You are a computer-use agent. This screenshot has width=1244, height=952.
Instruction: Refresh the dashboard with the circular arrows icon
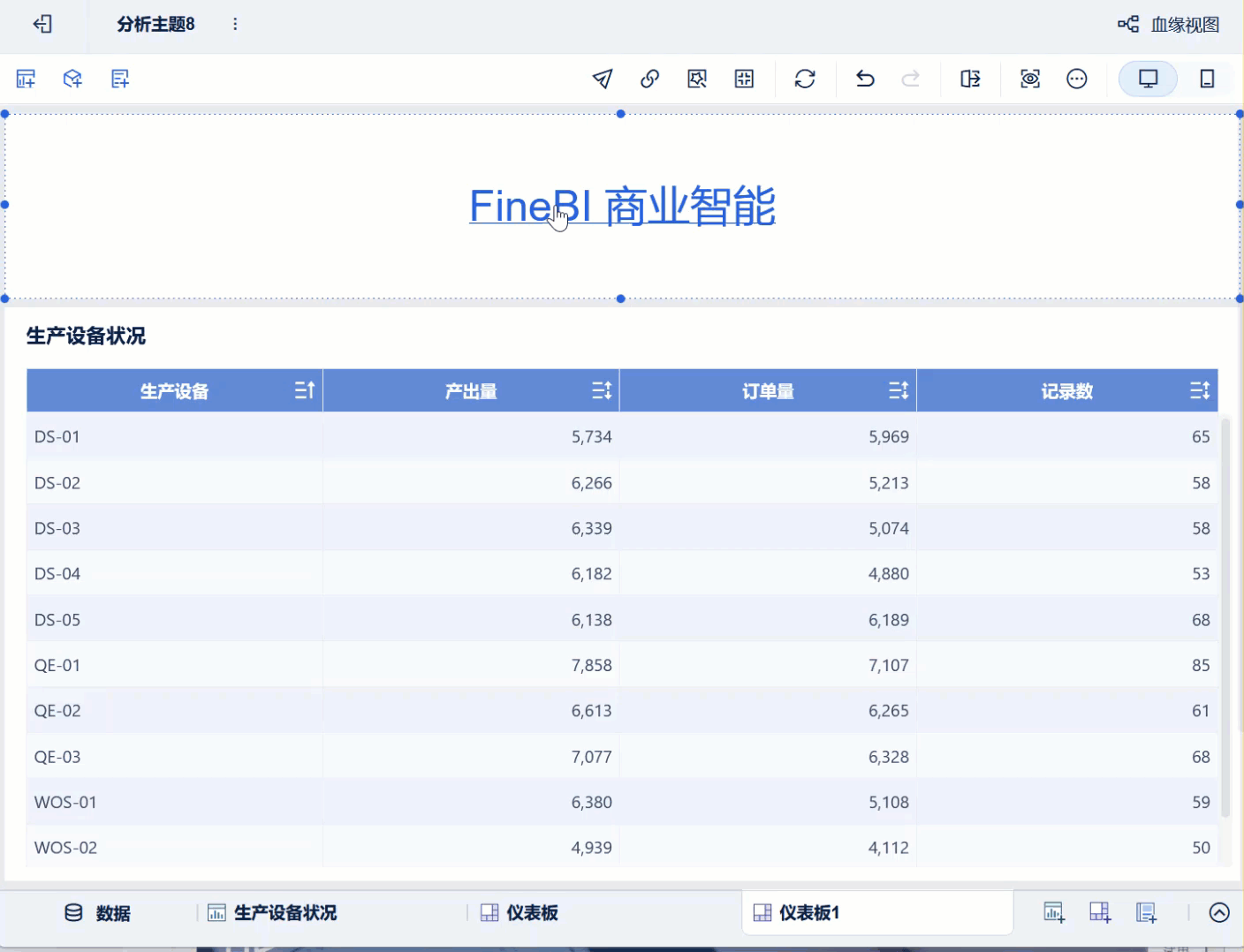[x=805, y=79]
